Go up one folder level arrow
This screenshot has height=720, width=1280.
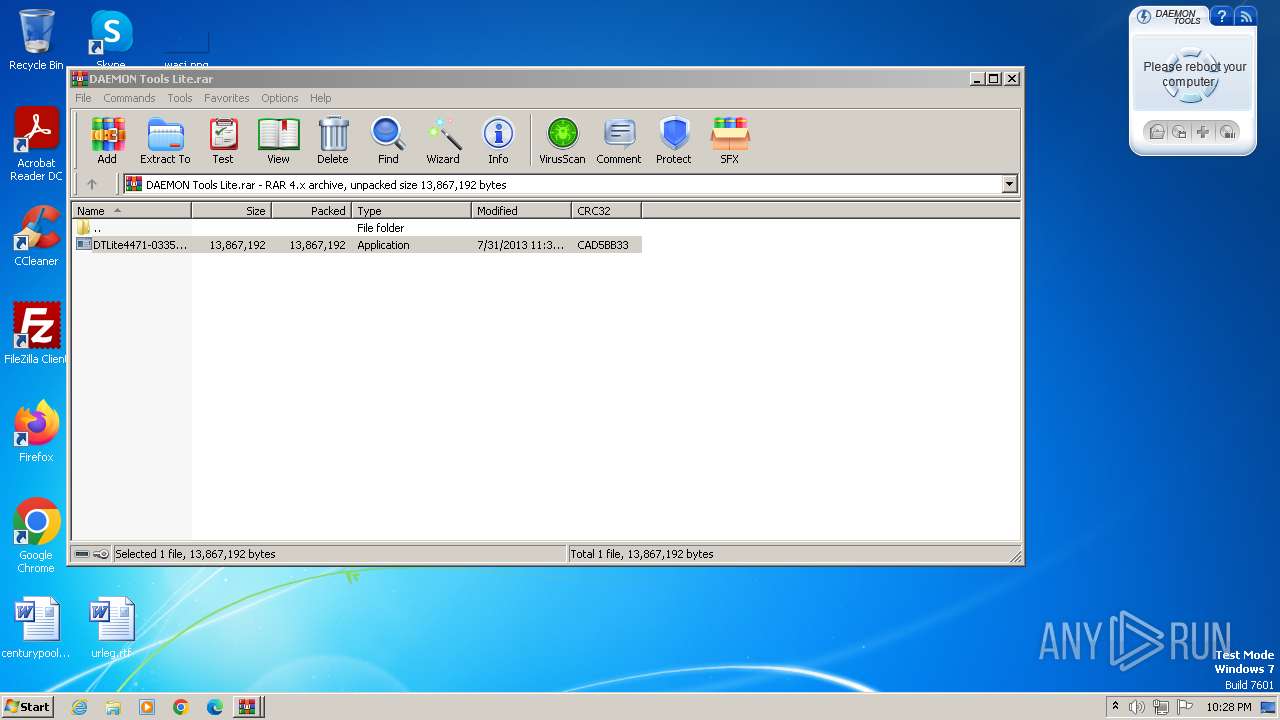[92, 184]
